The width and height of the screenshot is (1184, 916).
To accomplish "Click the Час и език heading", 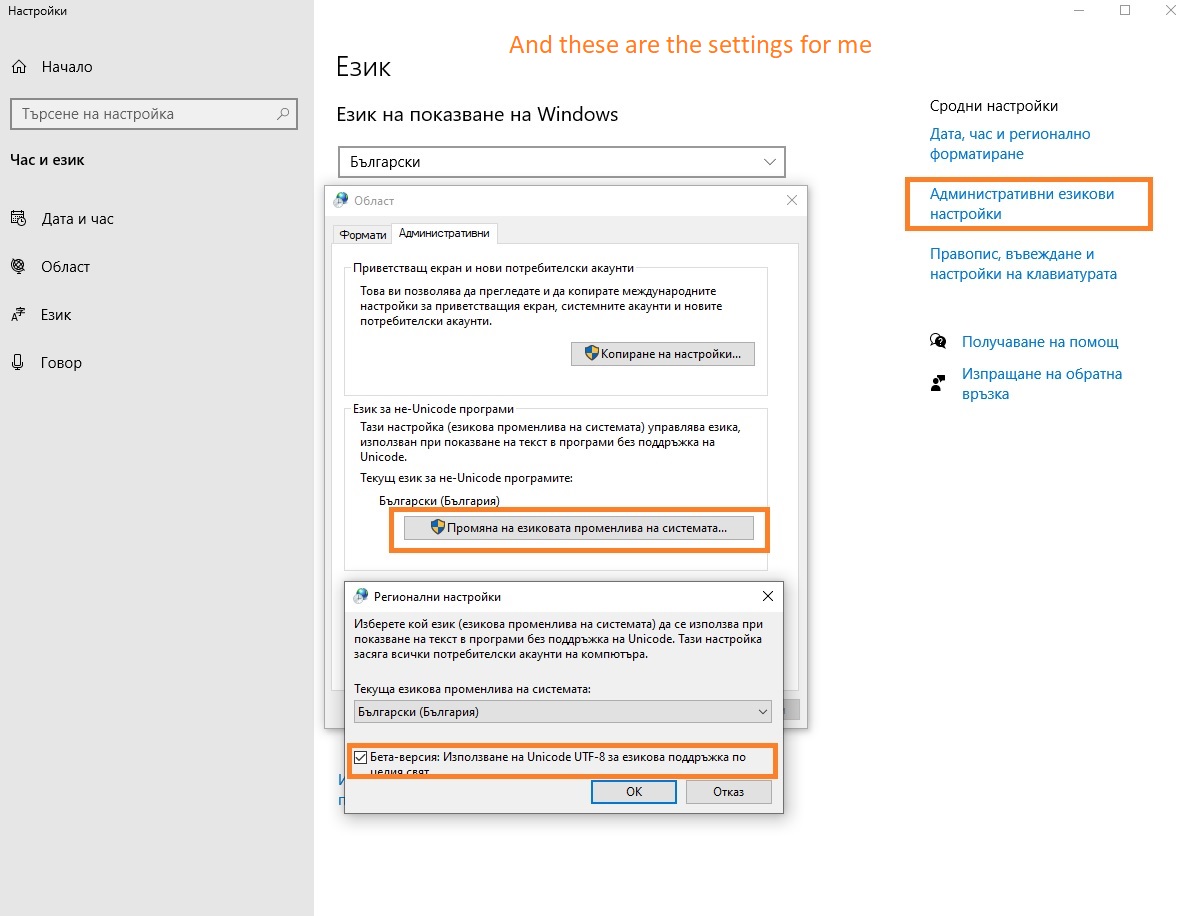I will coord(47,160).
